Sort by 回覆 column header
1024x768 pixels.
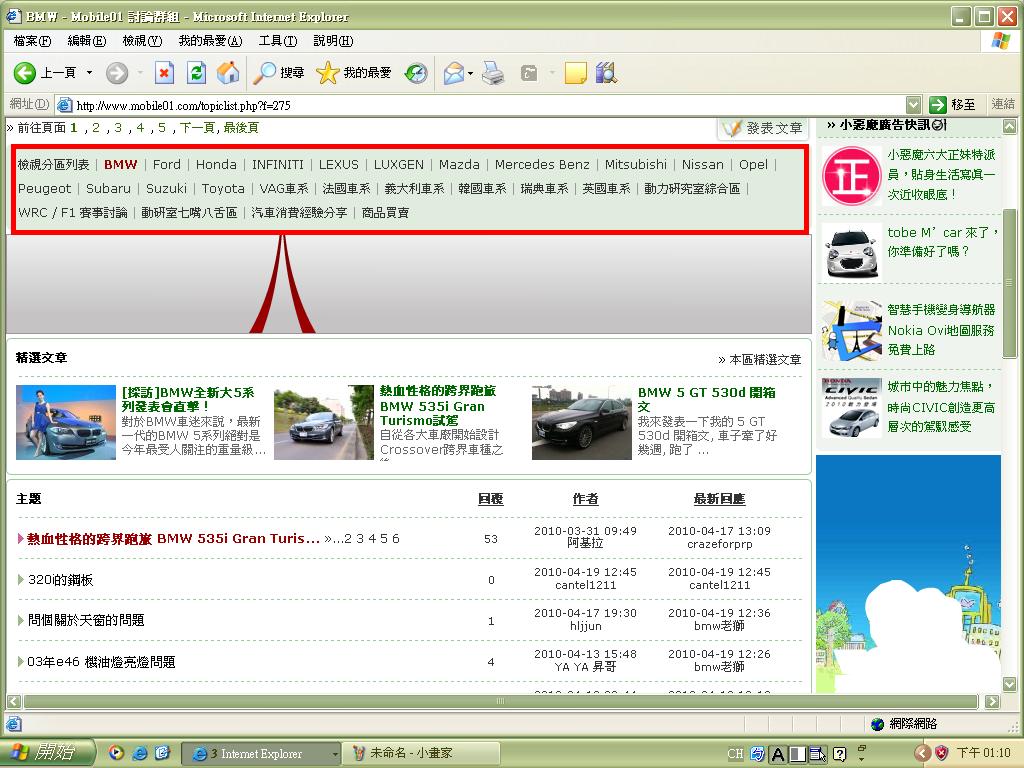(490, 499)
